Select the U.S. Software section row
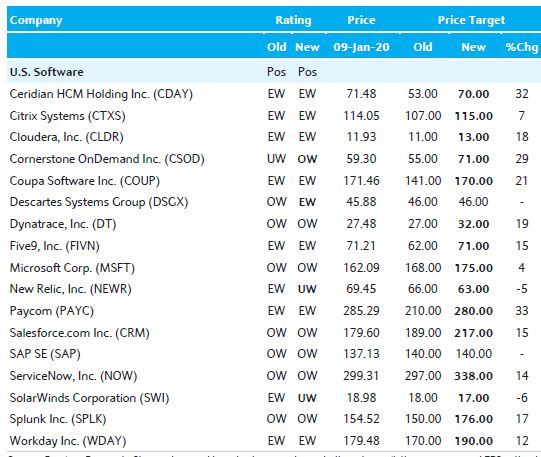The image size is (541, 457). click(274, 72)
